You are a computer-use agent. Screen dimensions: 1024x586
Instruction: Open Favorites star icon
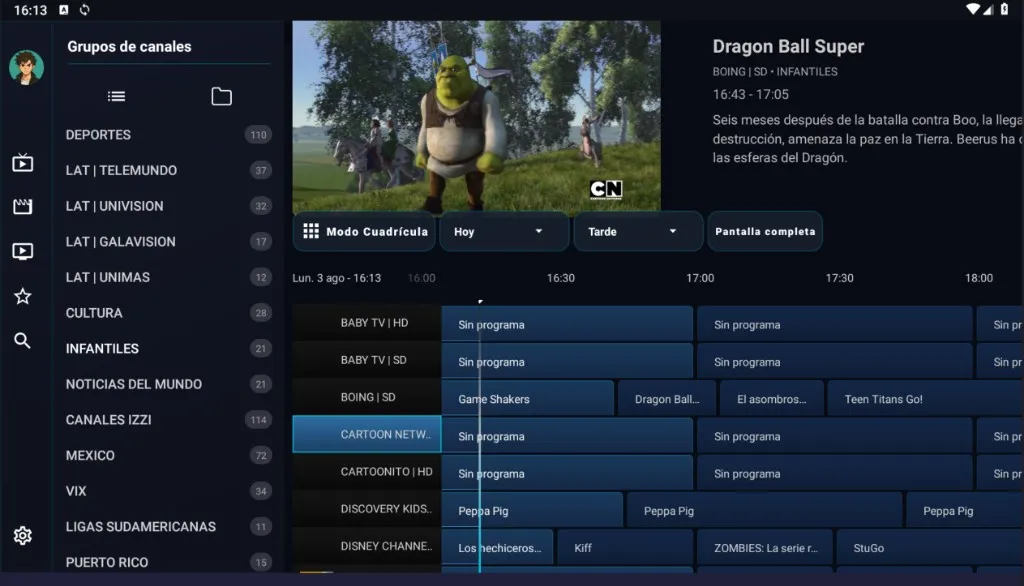coord(23,296)
